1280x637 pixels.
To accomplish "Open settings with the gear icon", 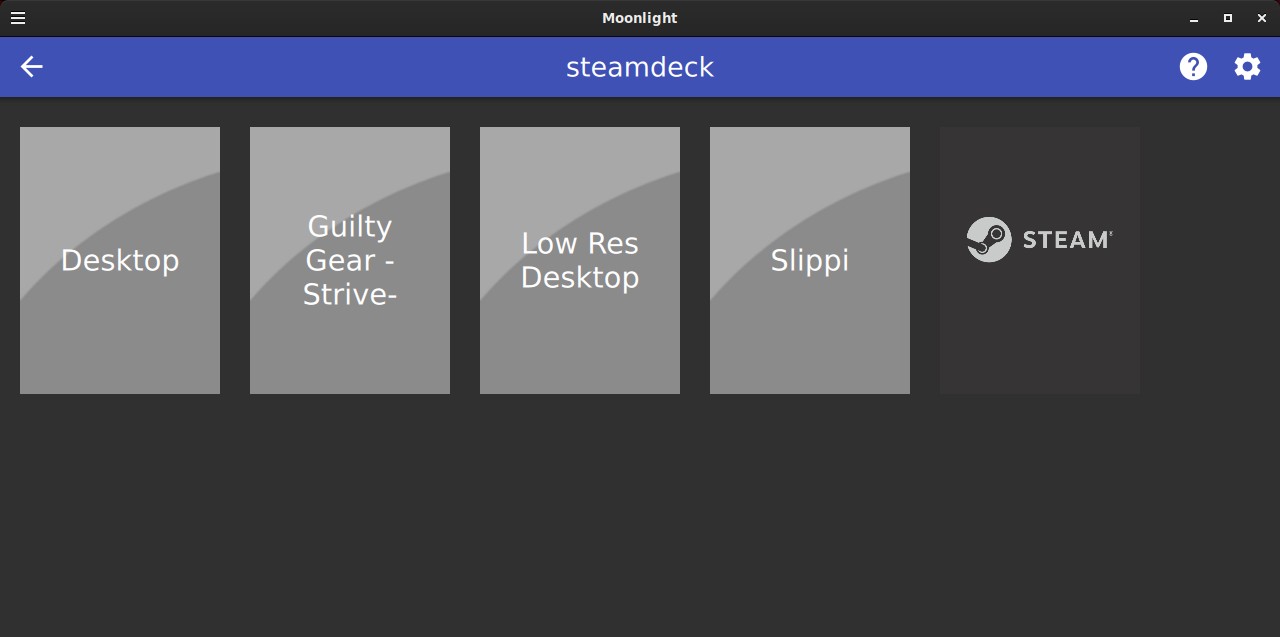I will 1247,67.
